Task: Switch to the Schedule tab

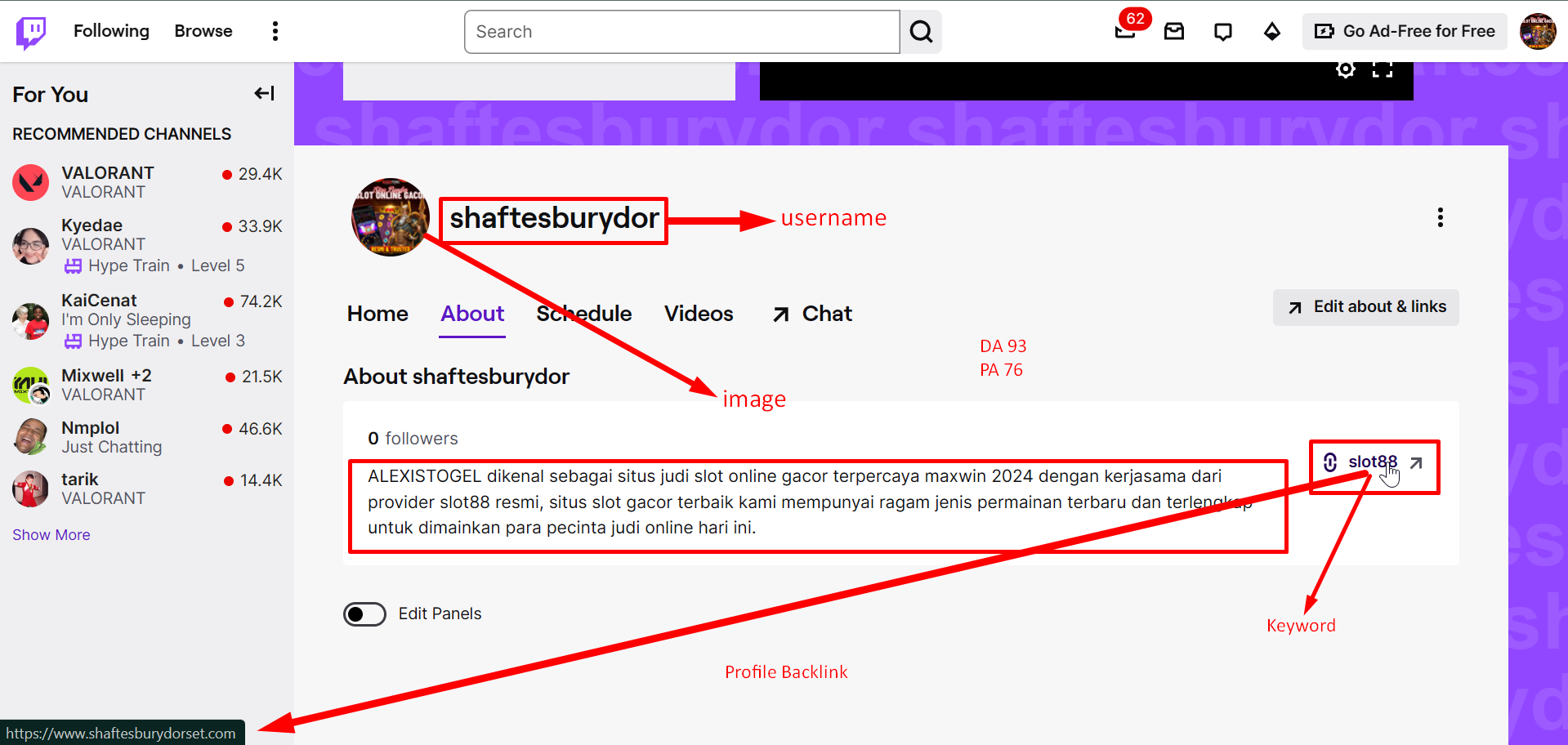Action: [x=584, y=314]
